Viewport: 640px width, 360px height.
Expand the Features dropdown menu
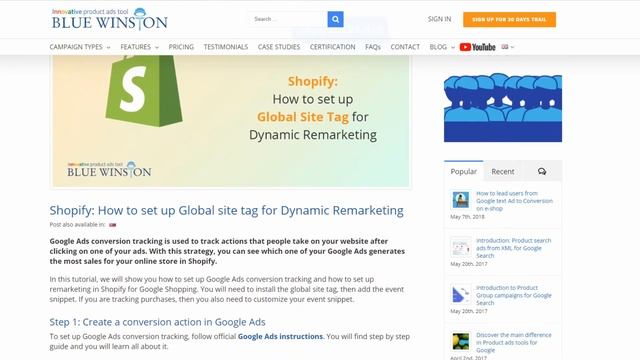pyautogui.click(x=139, y=47)
